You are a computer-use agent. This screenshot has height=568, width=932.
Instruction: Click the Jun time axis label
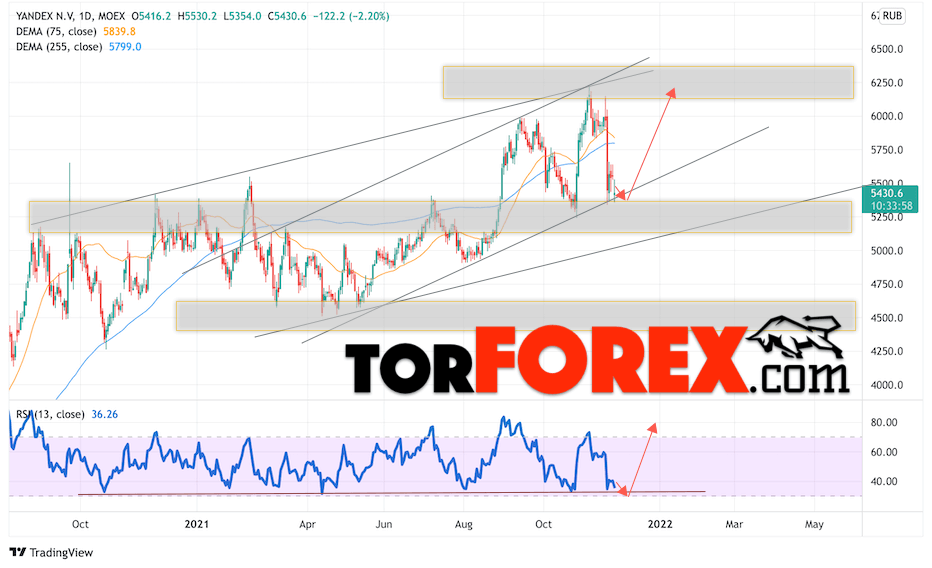pyautogui.click(x=384, y=524)
